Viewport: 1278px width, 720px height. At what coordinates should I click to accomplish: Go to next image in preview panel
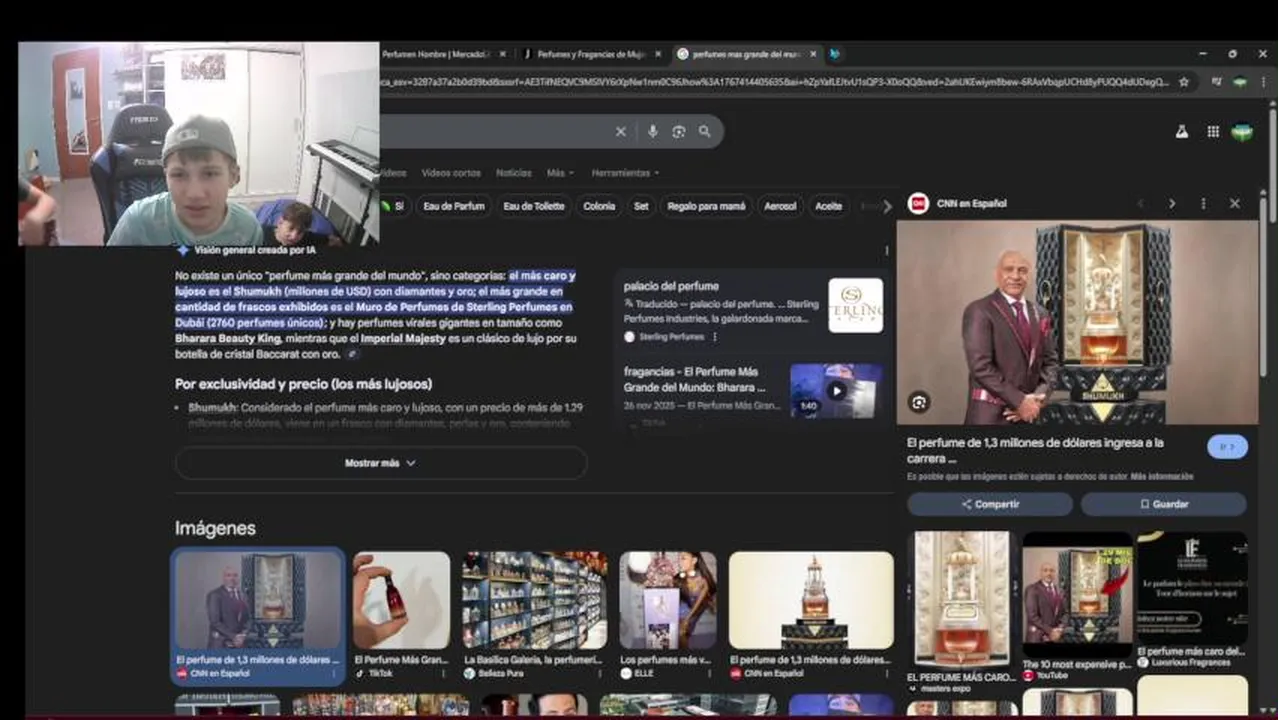click(1172, 204)
